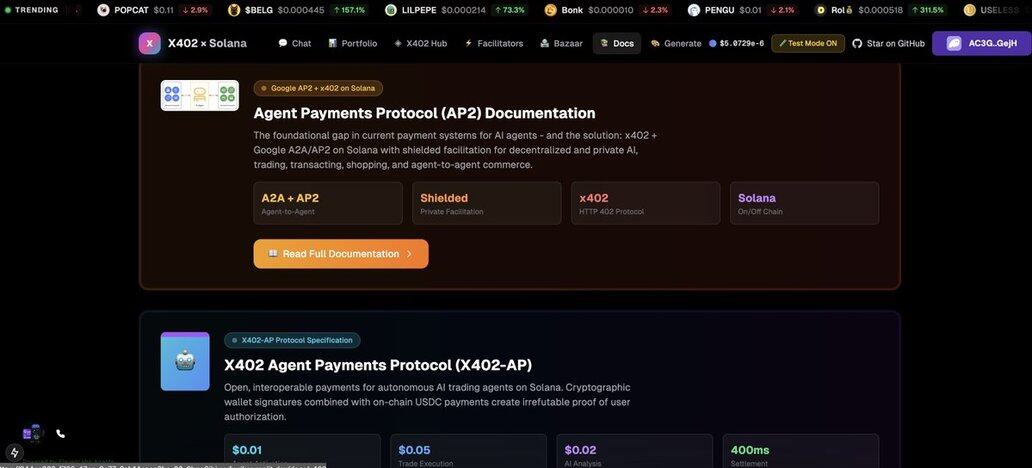Navigate to Facilitators
1032x468 pixels.
(x=493, y=43)
